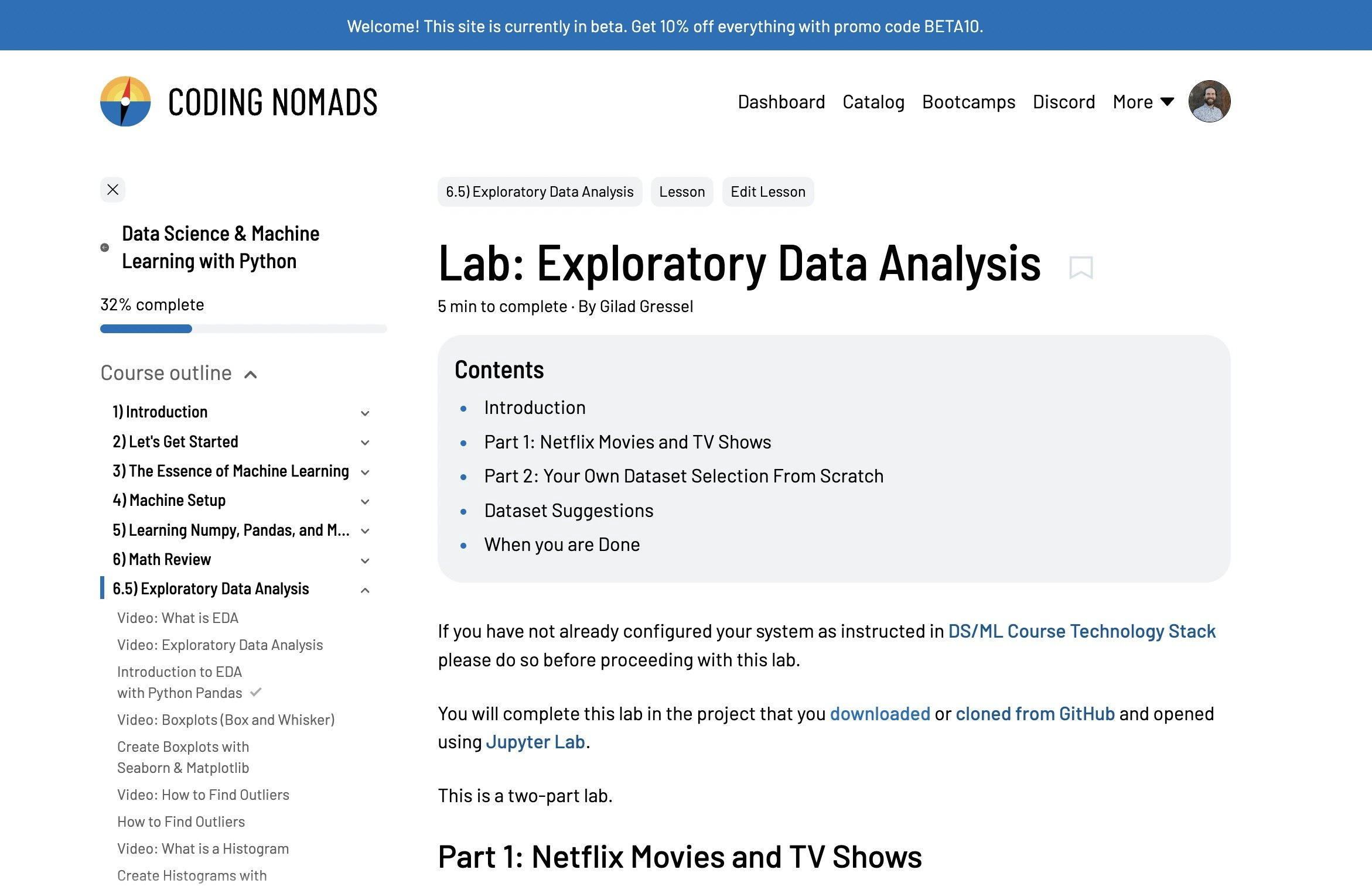This screenshot has height=890, width=1372.
Task: Click back arrow icon beside course title
Action: point(105,248)
